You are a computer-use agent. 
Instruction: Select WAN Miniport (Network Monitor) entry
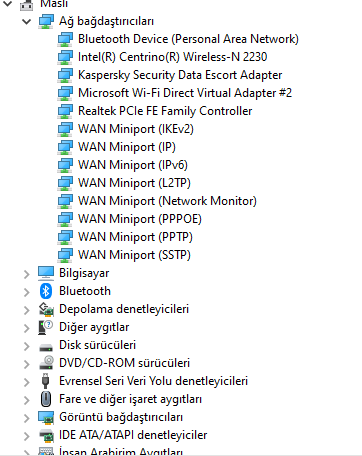pos(167,201)
